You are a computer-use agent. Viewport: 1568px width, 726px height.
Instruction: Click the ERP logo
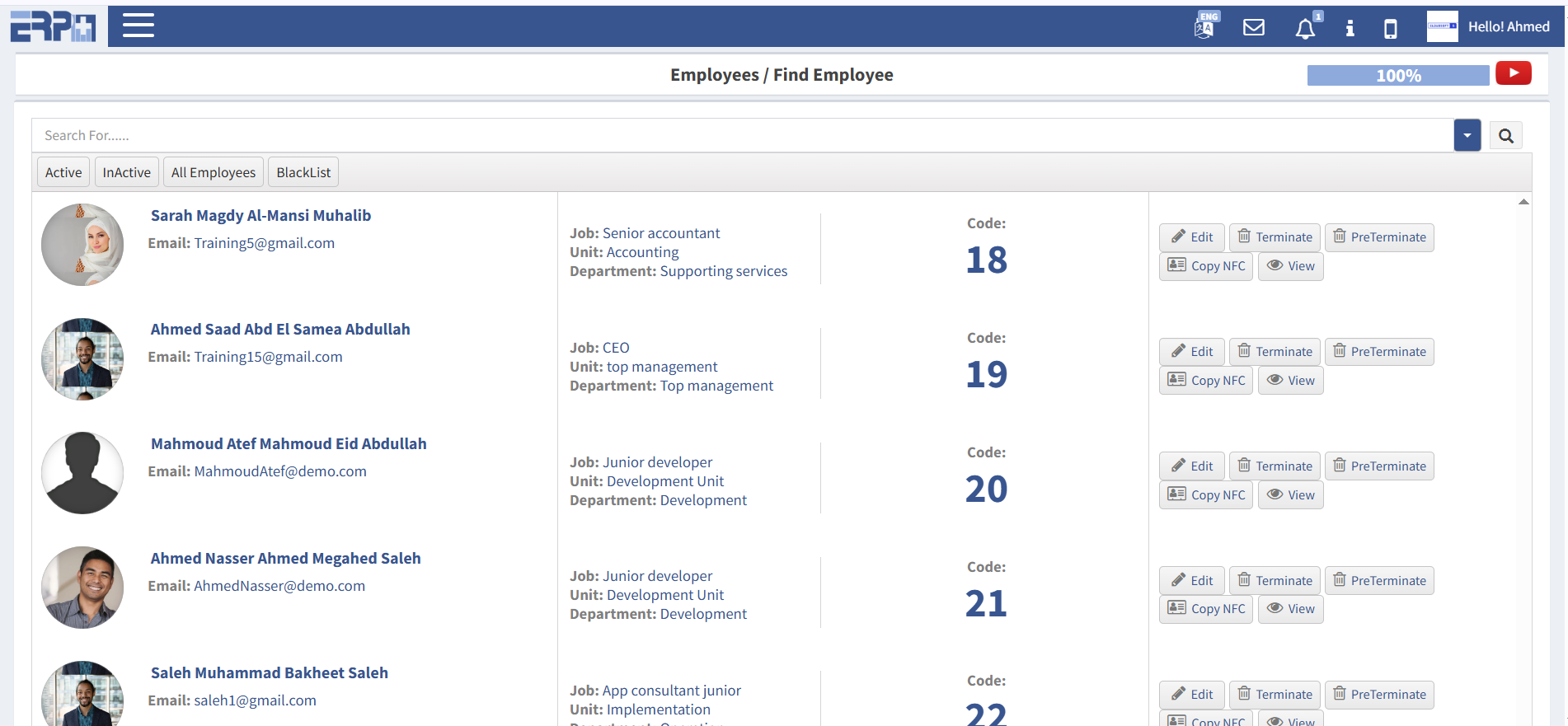[x=53, y=26]
